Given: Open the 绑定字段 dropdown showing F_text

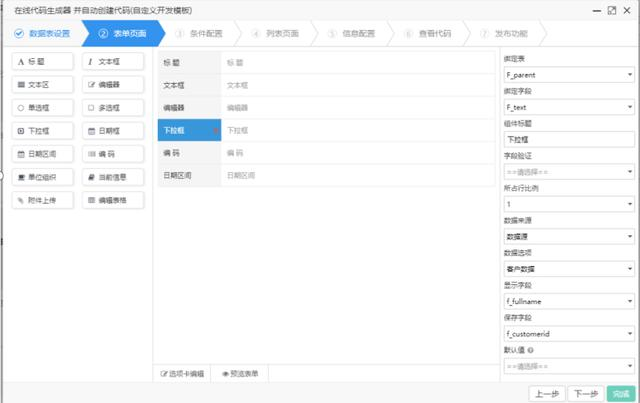Looking at the screenshot, I should point(569,107).
